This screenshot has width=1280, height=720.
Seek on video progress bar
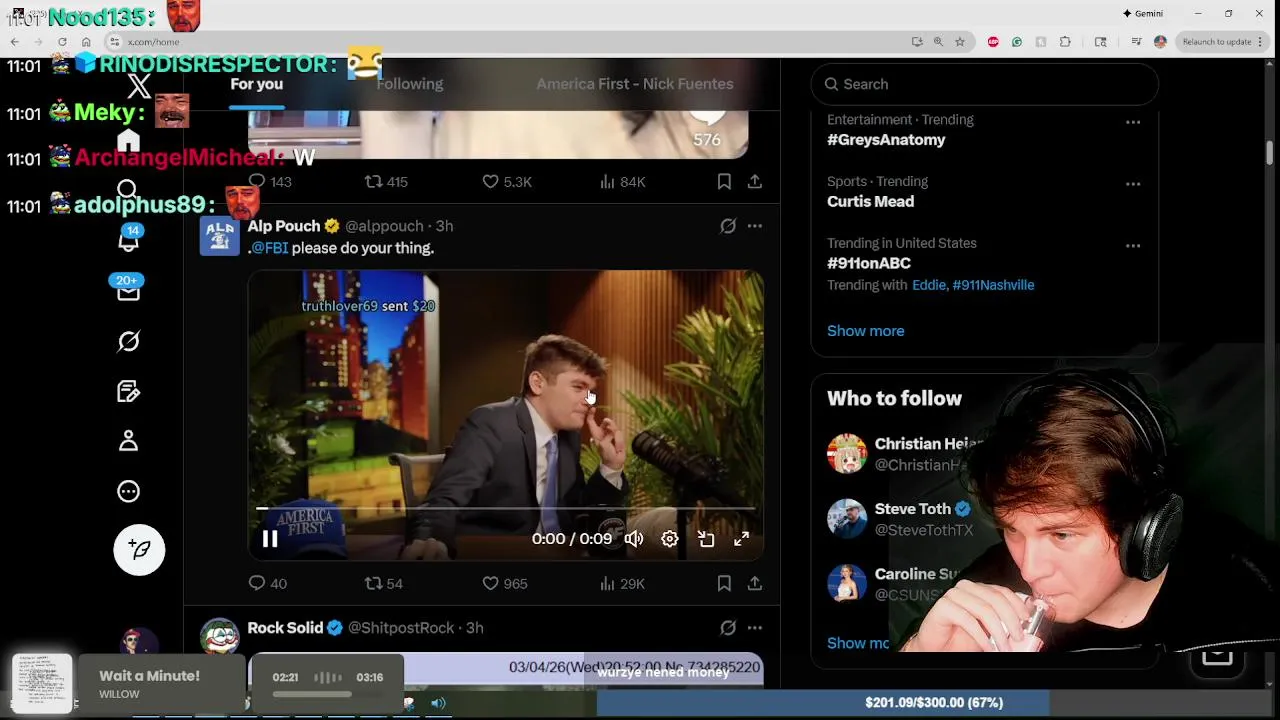[x=506, y=509]
